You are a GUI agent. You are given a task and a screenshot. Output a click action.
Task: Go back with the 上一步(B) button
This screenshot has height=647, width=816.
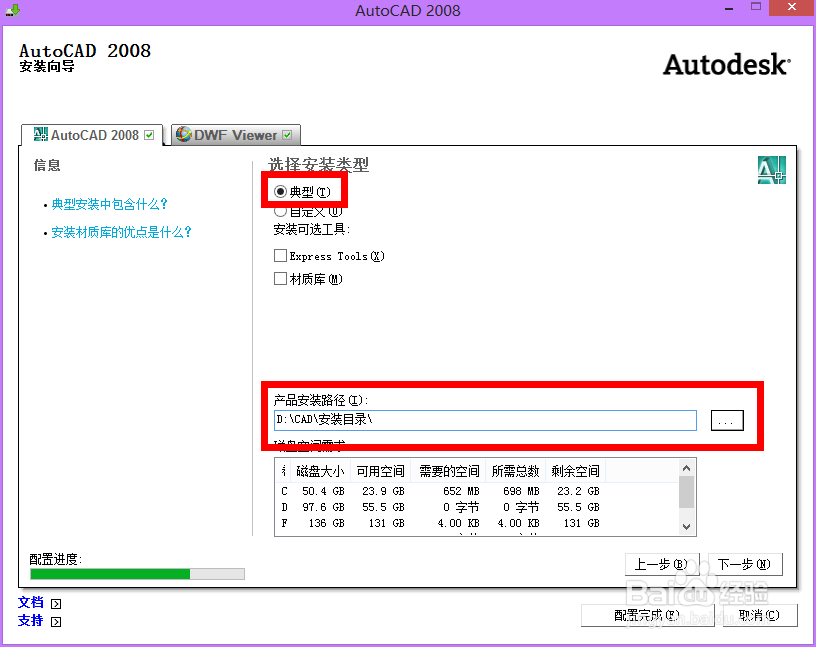(662, 564)
